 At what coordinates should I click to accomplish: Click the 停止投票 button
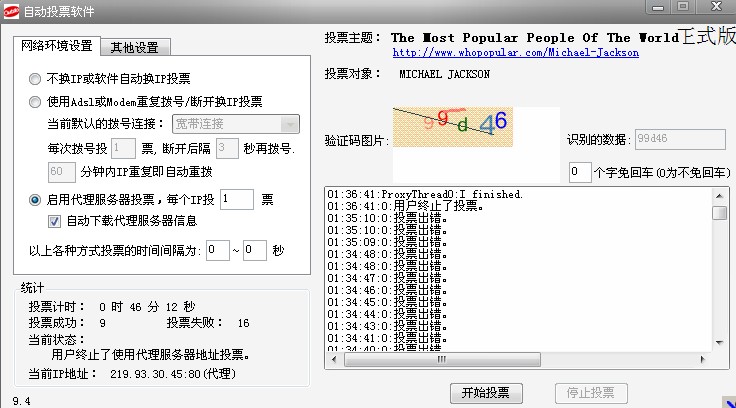coord(589,393)
